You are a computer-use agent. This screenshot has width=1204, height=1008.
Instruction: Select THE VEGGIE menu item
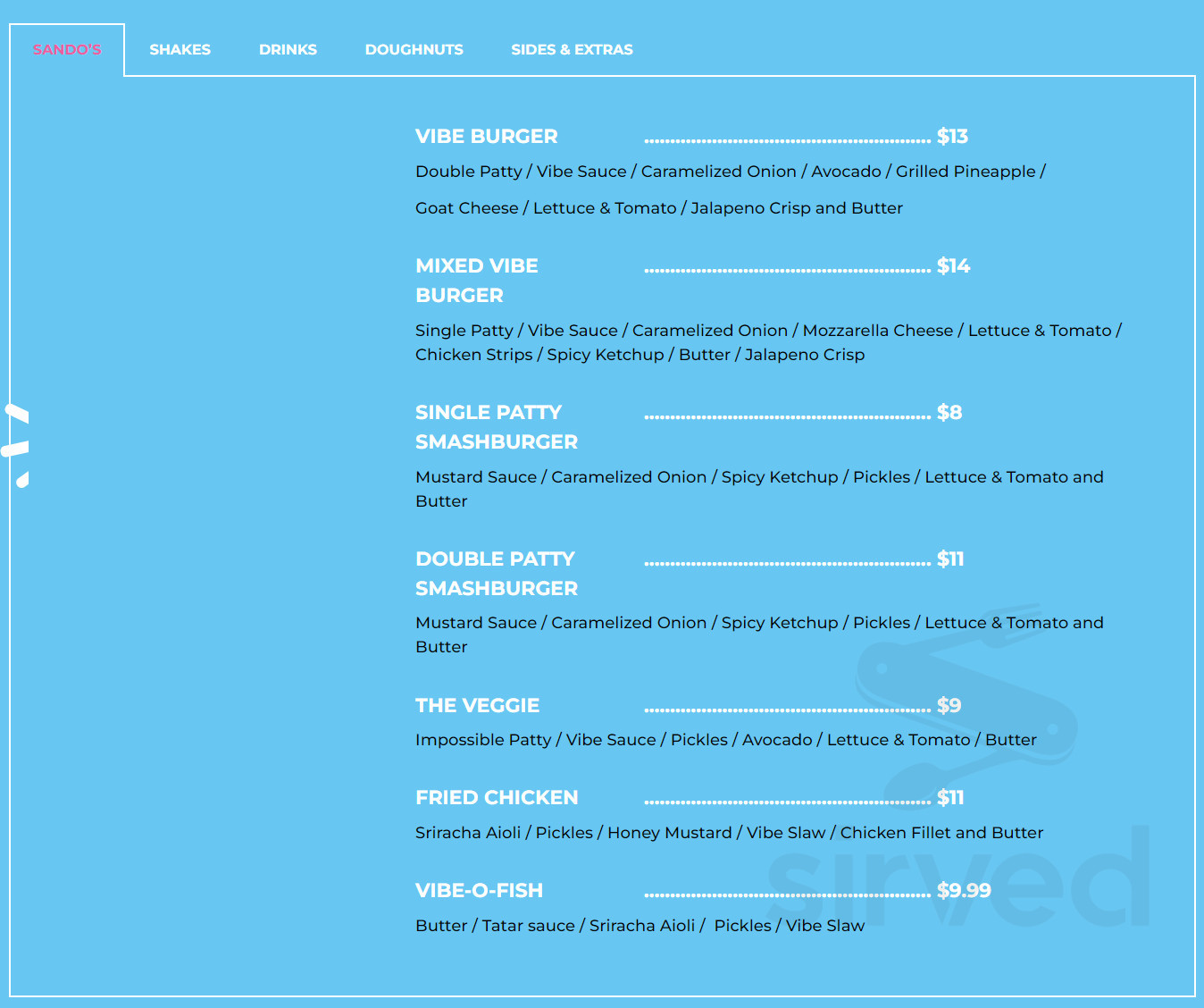click(477, 705)
